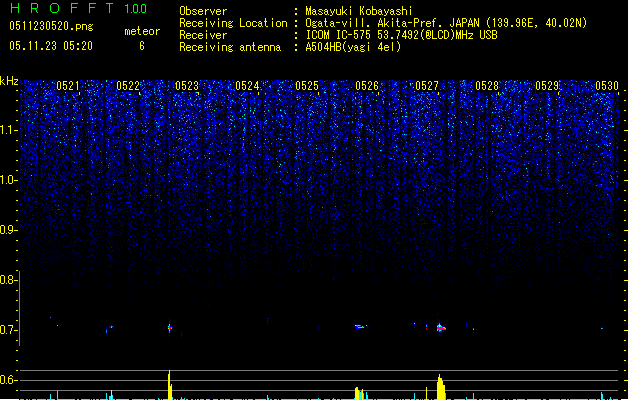The height and width of the screenshot is (400, 629).
Task: Click the meteor label
Action: (x=142, y=31)
